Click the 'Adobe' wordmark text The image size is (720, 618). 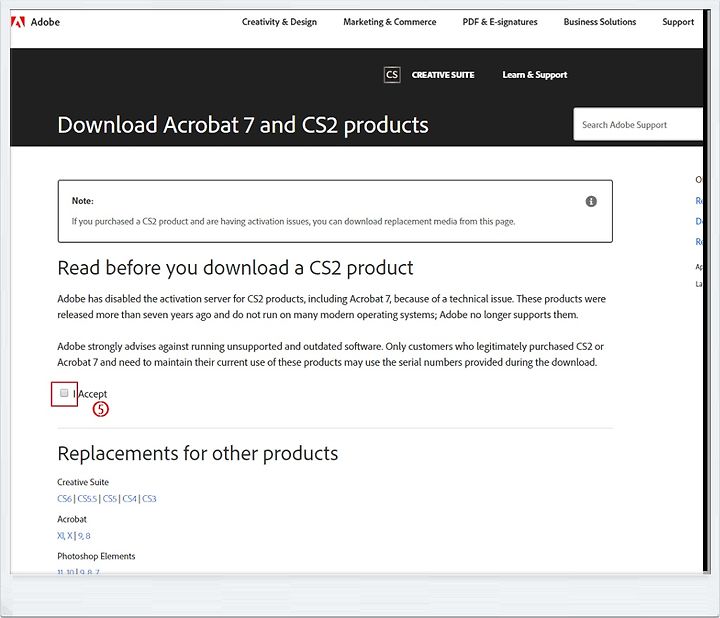click(45, 22)
